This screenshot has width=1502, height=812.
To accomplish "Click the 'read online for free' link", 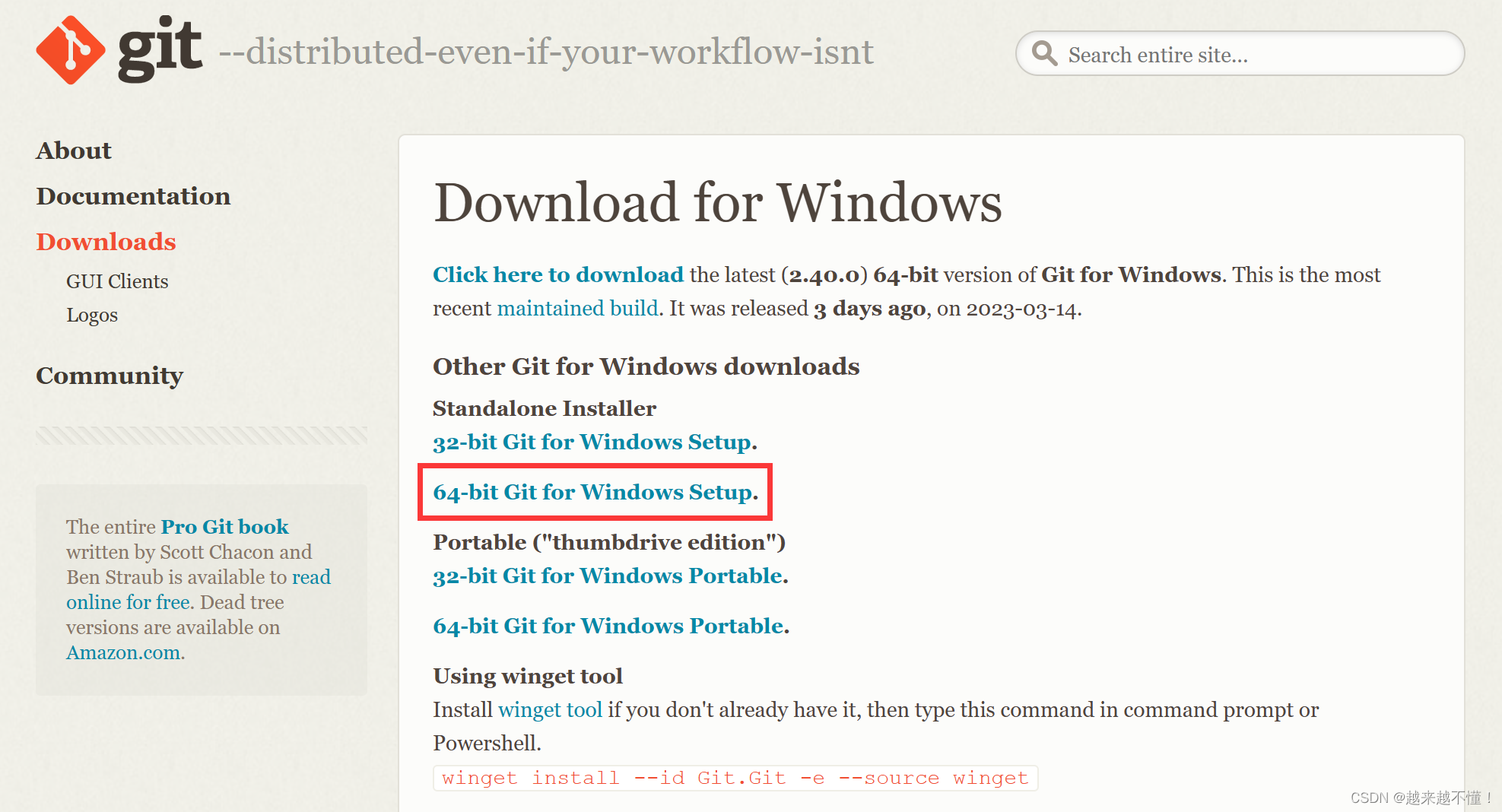I will [198, 589].
